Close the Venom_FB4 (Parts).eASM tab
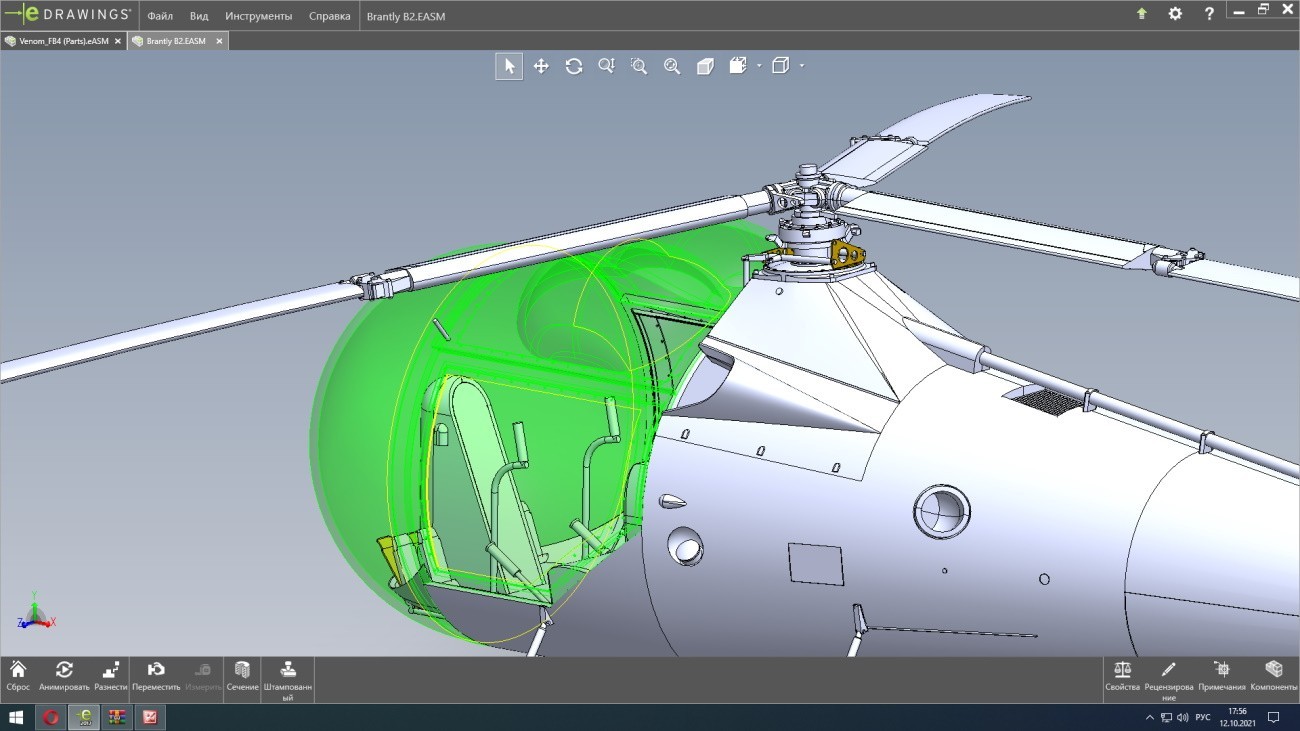This screenshot has height=731, width=1300. [118, 41]
